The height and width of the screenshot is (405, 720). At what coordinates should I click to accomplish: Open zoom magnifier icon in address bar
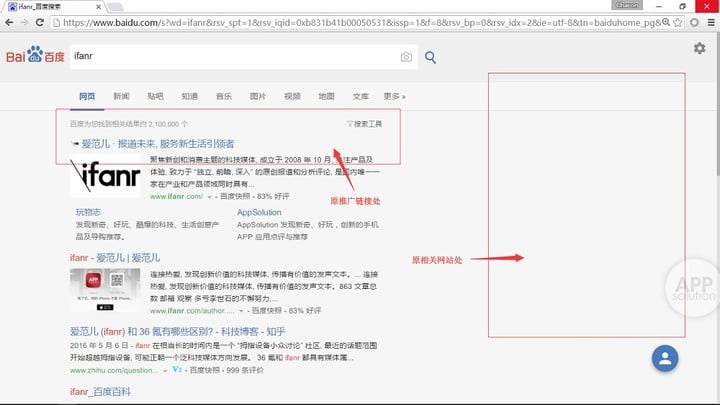coord(666,22)
